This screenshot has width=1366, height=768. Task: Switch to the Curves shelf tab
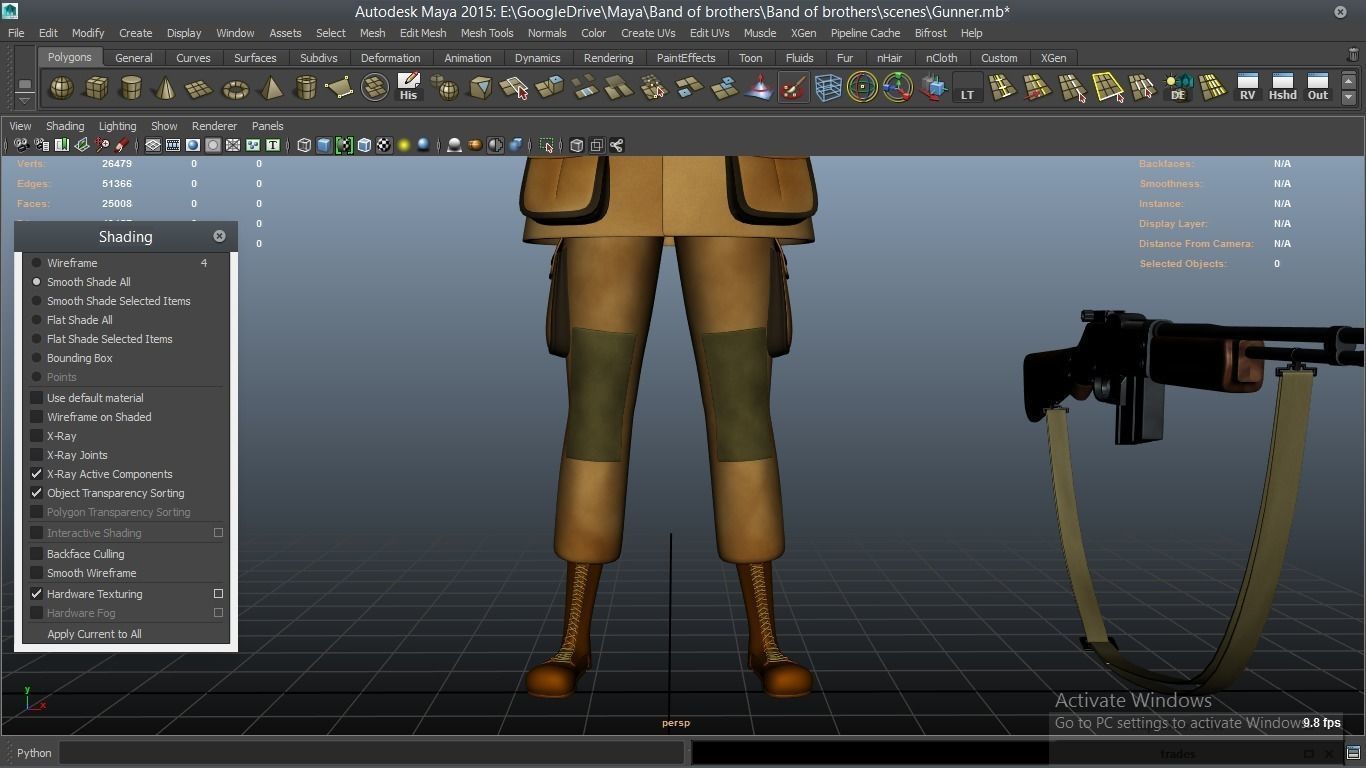[193, 58]
